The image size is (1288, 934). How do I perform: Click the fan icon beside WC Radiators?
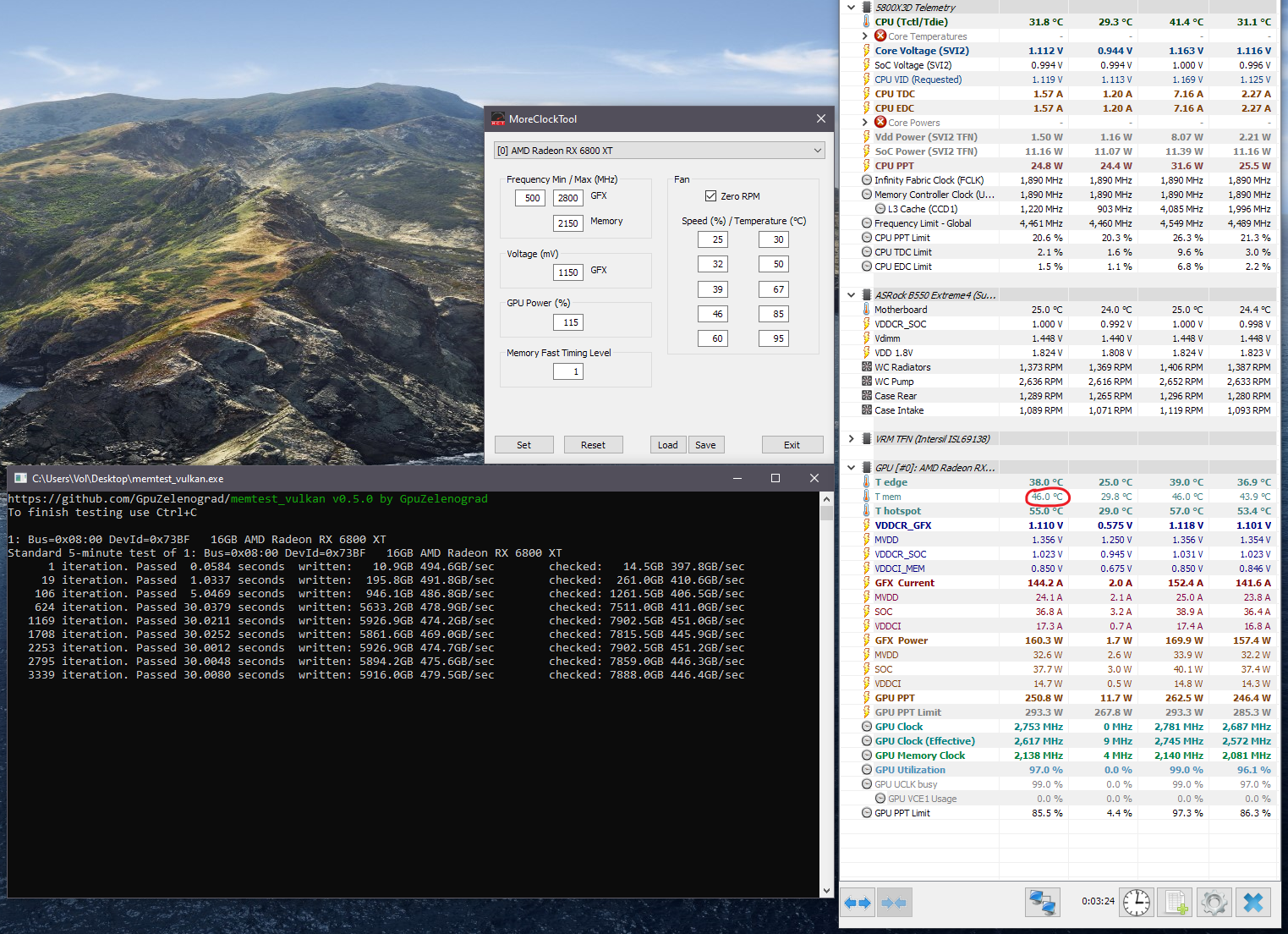pos(867,367)
